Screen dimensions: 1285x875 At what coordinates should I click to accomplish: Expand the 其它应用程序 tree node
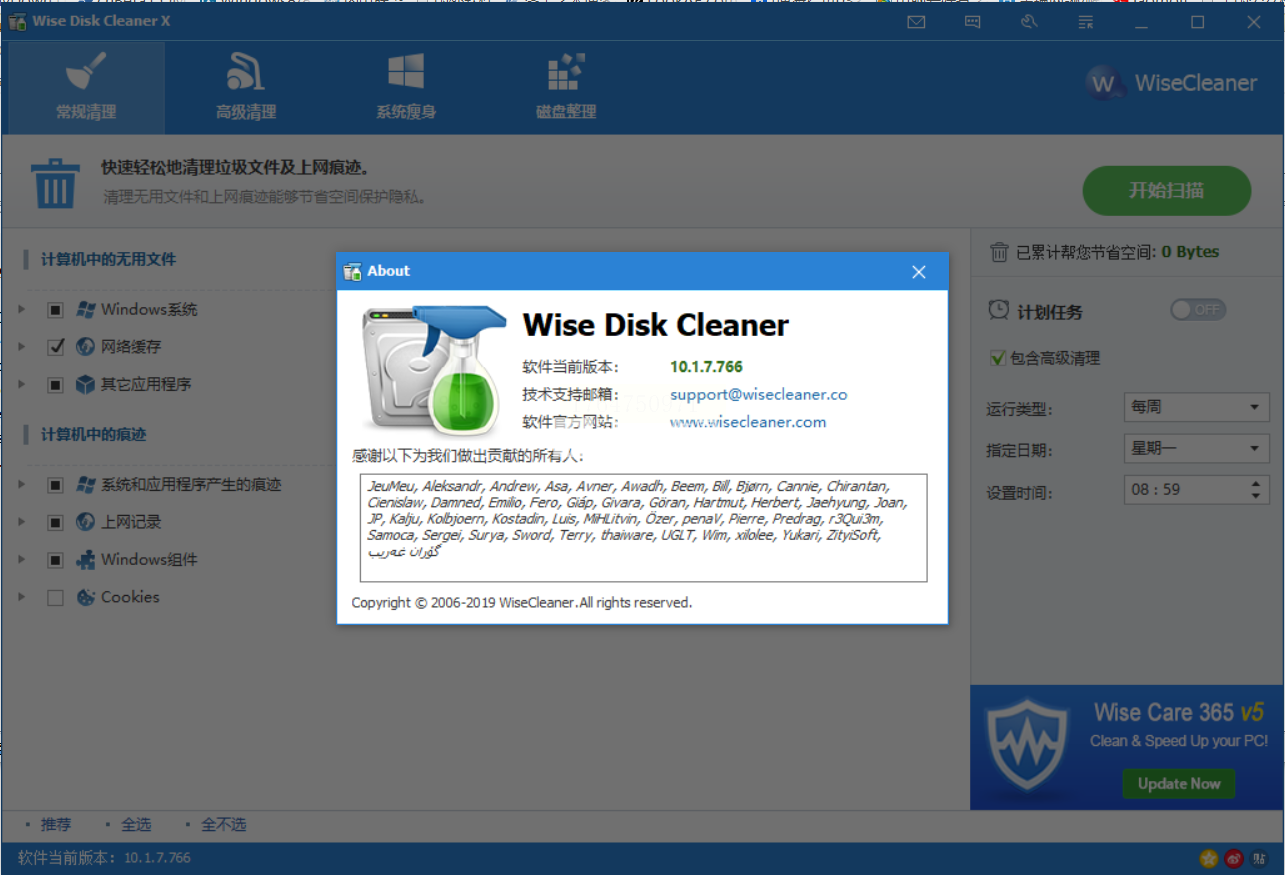(x=21, y=384)
